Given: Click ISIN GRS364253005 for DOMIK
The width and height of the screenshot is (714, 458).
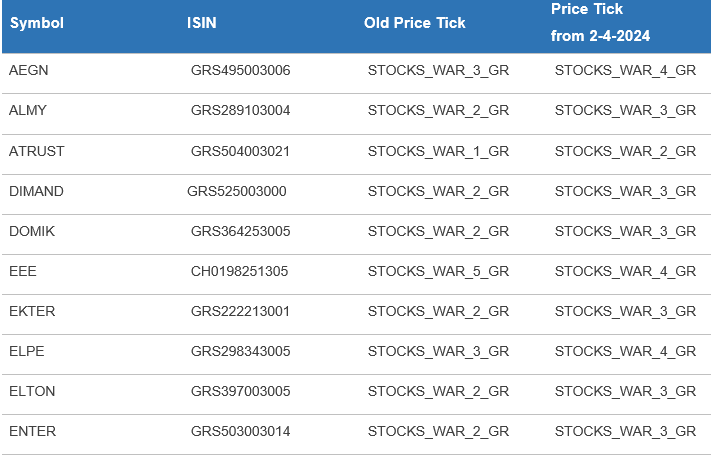Looking at the screenshot, I should click(240, 231).
